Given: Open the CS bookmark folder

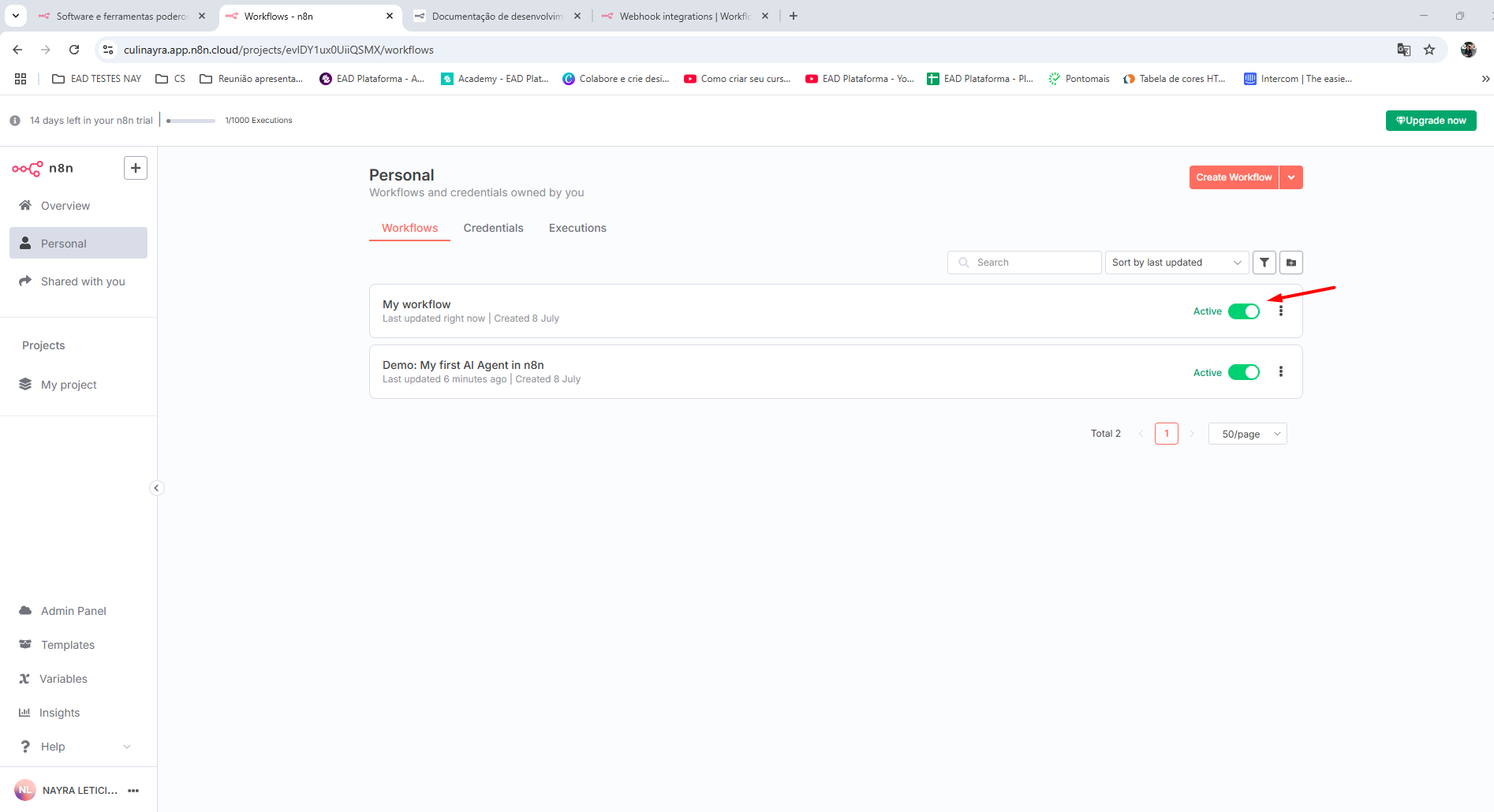Looking at the screenshot, I should click(170, 79).
